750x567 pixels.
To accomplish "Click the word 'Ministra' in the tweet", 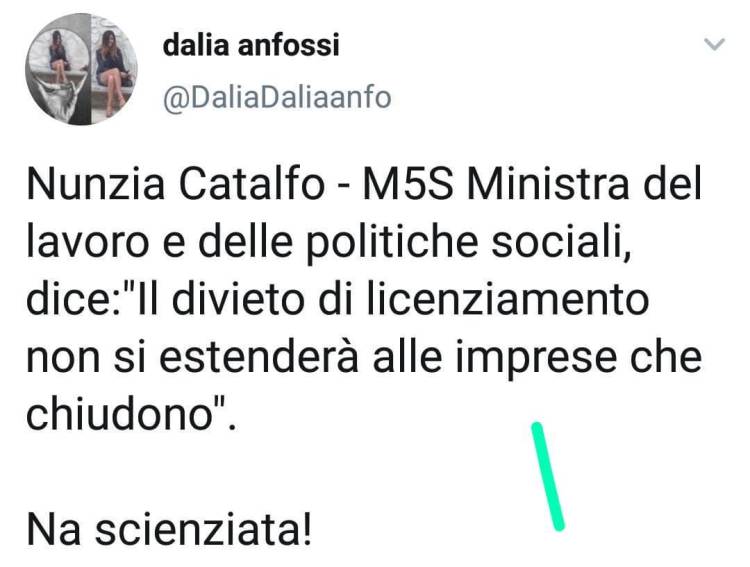I will [548, 185].
